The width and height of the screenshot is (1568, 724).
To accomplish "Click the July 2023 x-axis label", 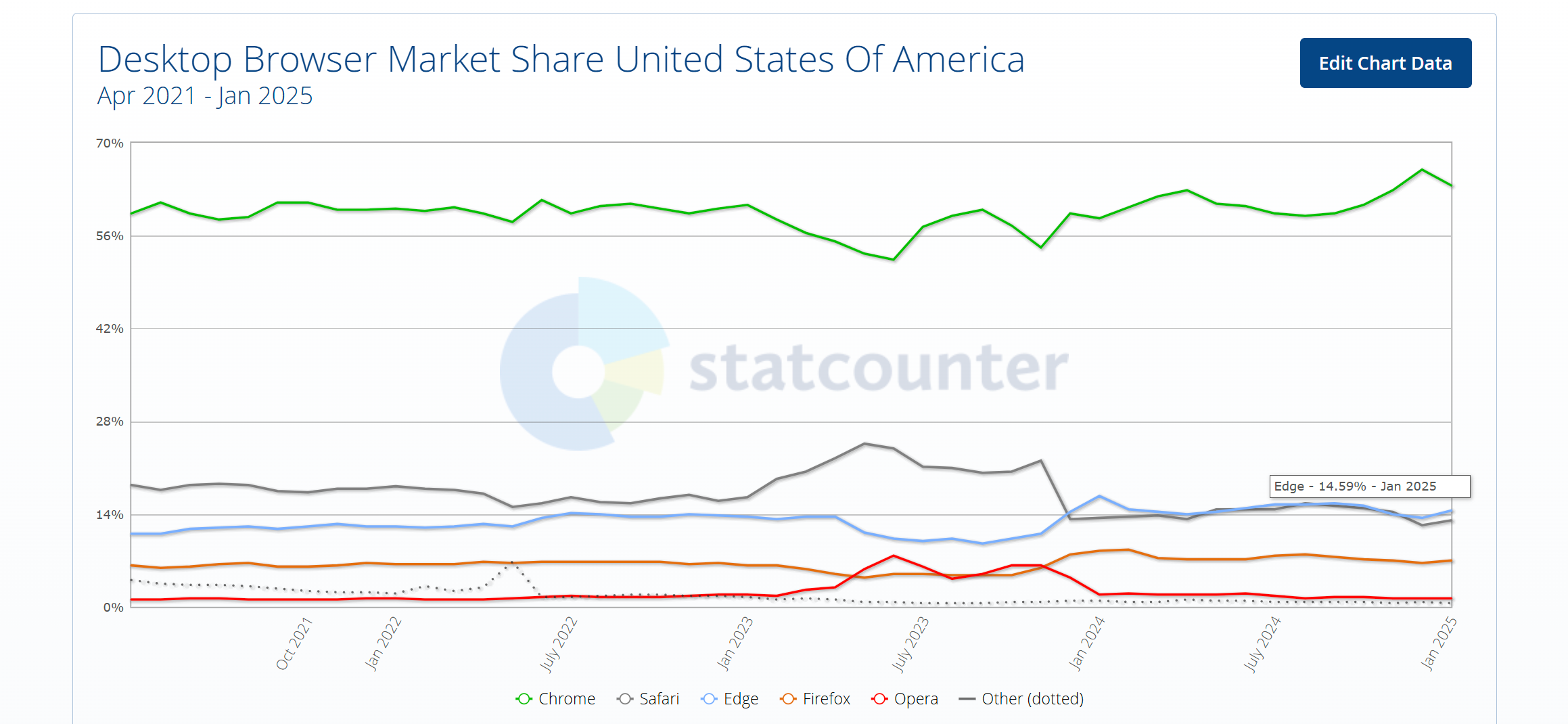I will (x=910, y=644).
